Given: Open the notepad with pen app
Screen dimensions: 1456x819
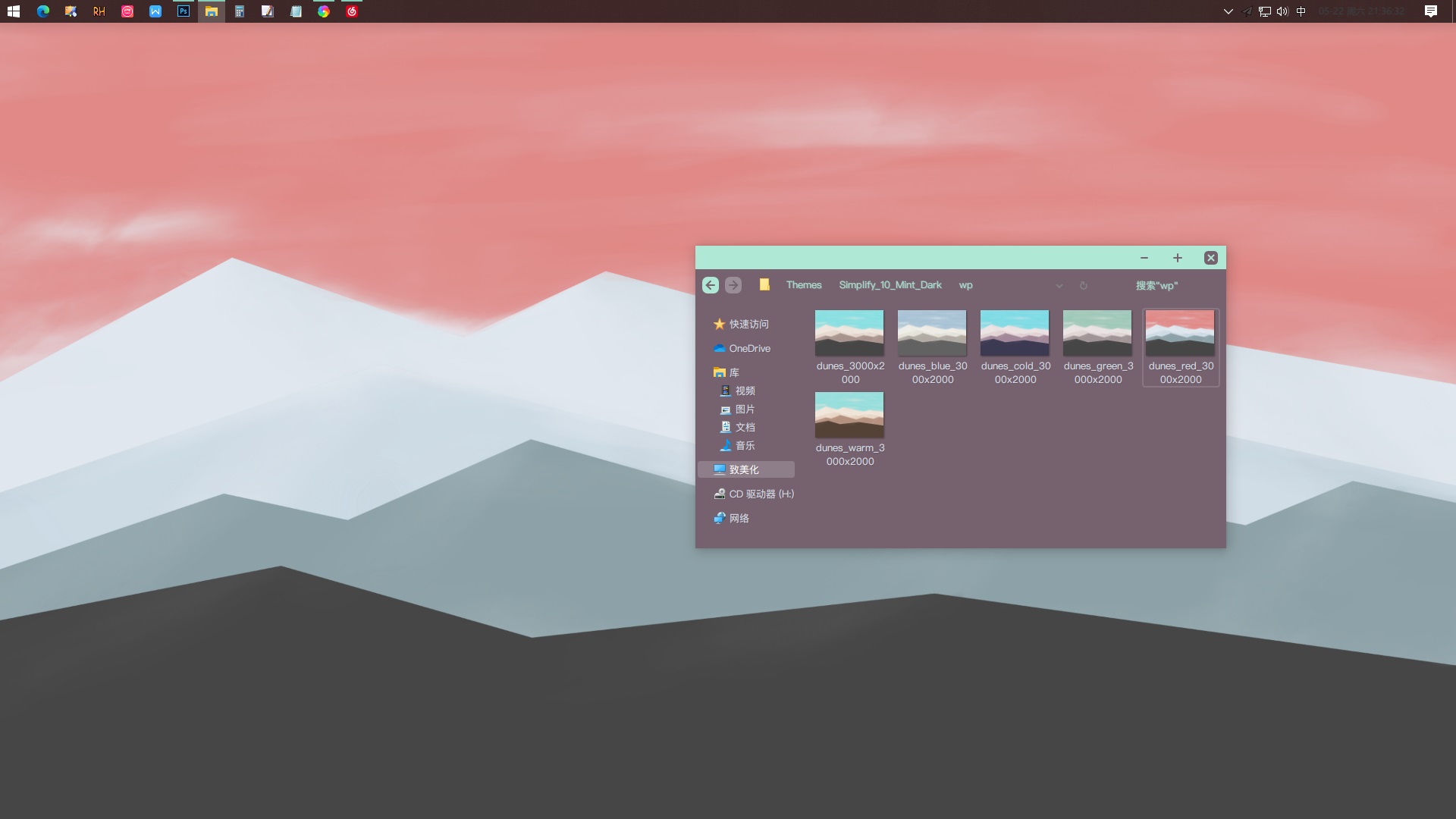Looking at the screenshot, I should point(268,11).
